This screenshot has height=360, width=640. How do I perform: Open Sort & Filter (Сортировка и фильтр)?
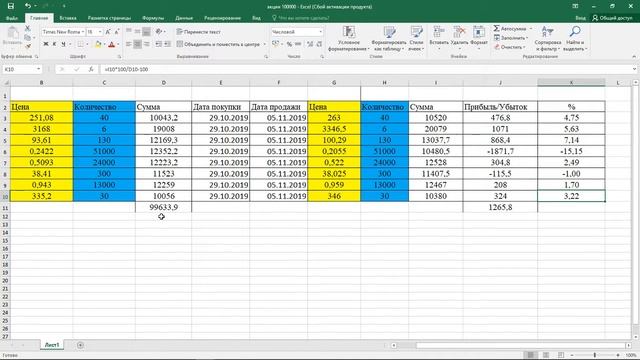point(548,38)
